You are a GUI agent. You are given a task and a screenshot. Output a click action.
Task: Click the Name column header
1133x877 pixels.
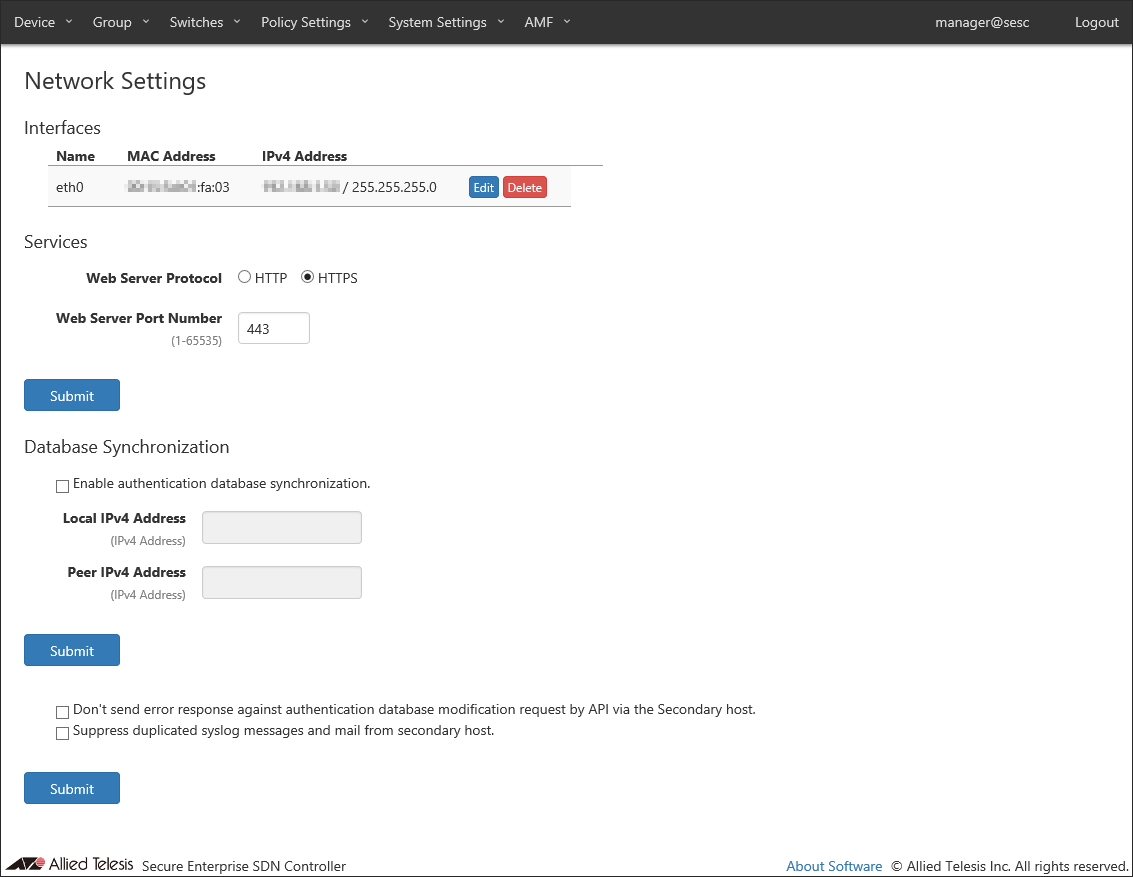point(75,156)
